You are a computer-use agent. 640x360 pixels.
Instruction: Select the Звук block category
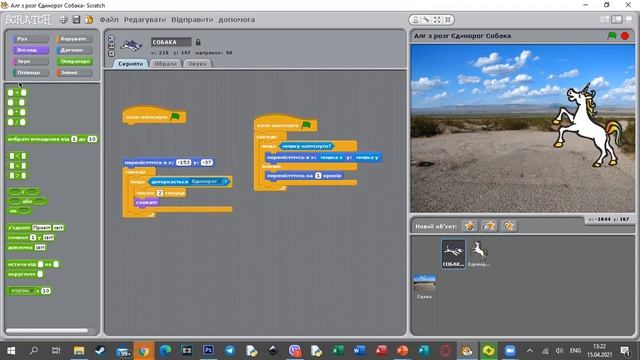point(31,61)
